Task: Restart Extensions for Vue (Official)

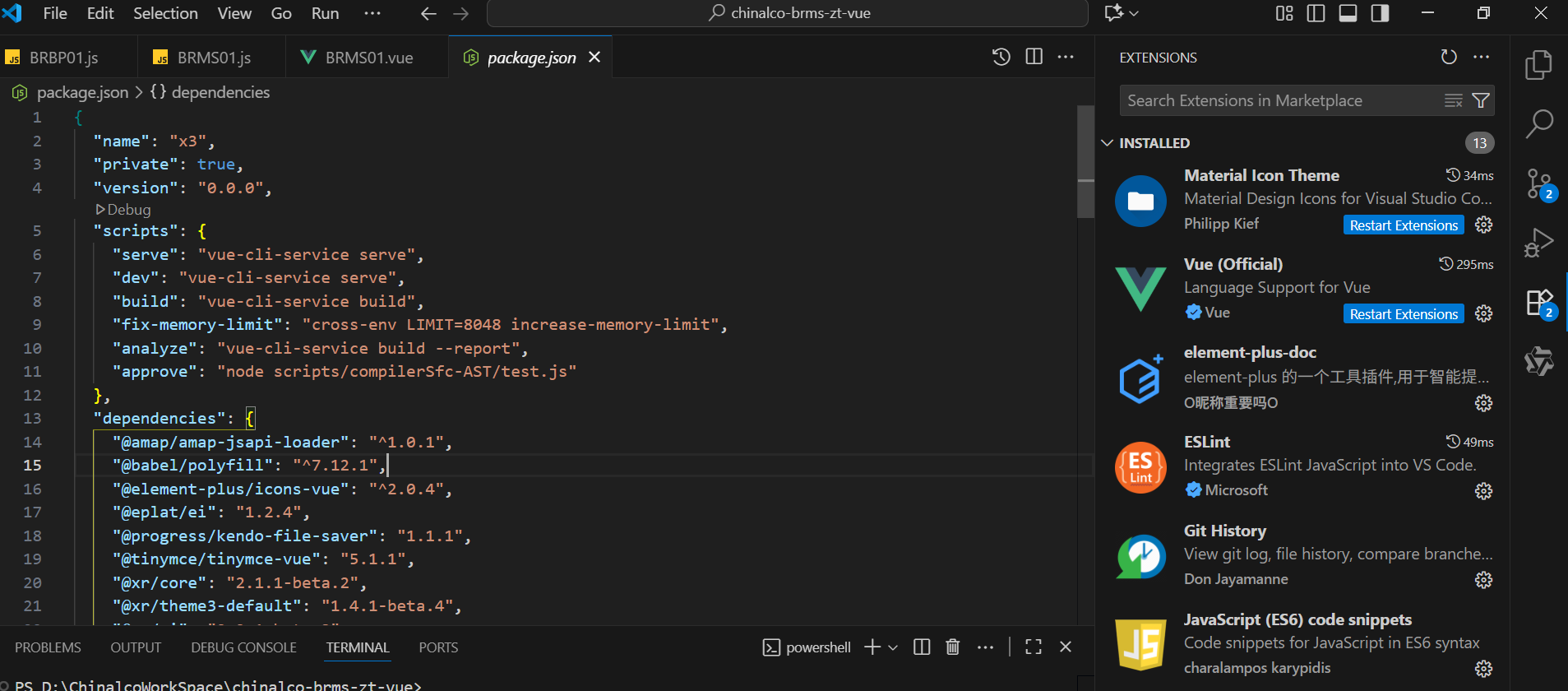Action: point(1404,313)
